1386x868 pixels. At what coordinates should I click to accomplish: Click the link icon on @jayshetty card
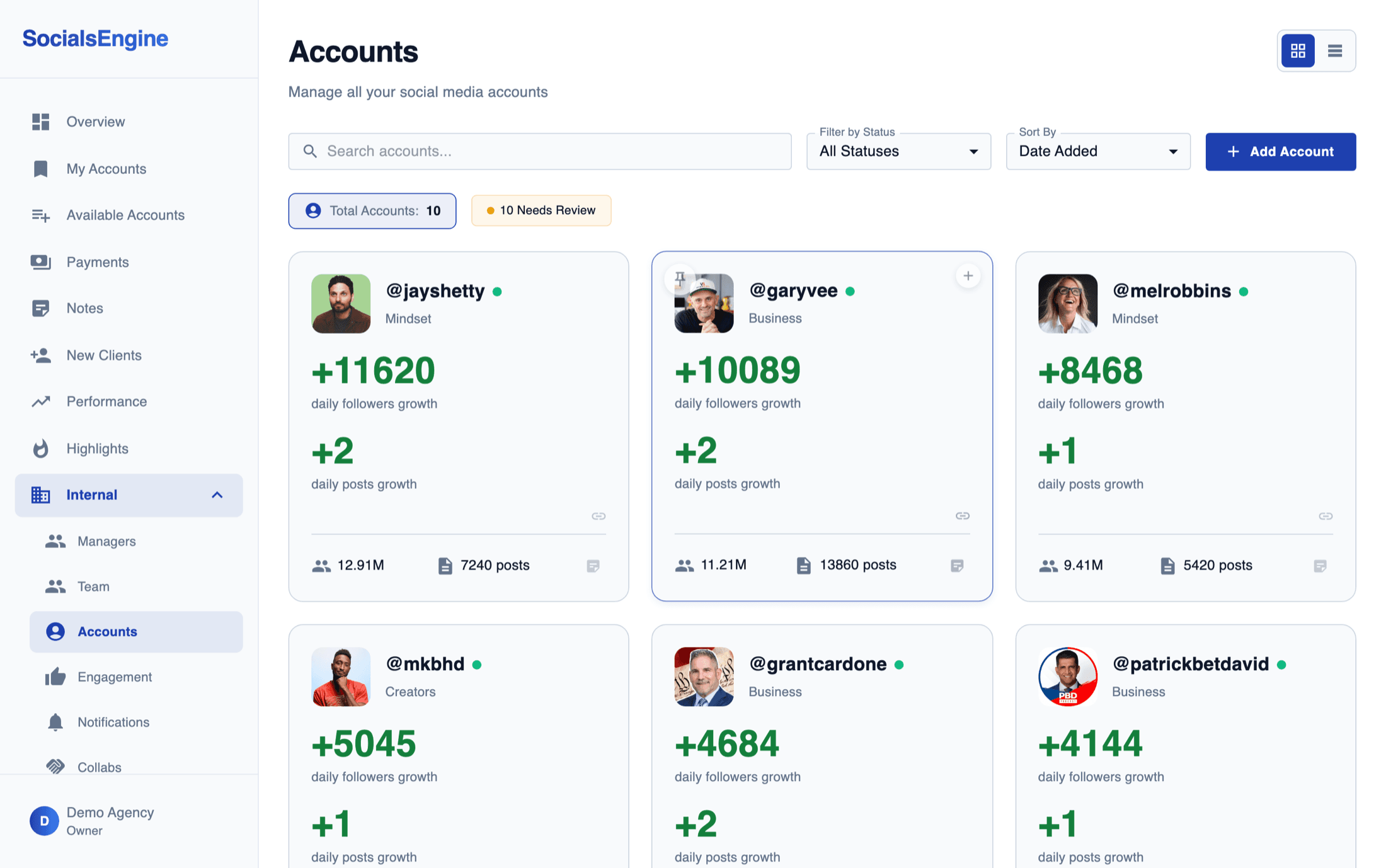(598, 517)
